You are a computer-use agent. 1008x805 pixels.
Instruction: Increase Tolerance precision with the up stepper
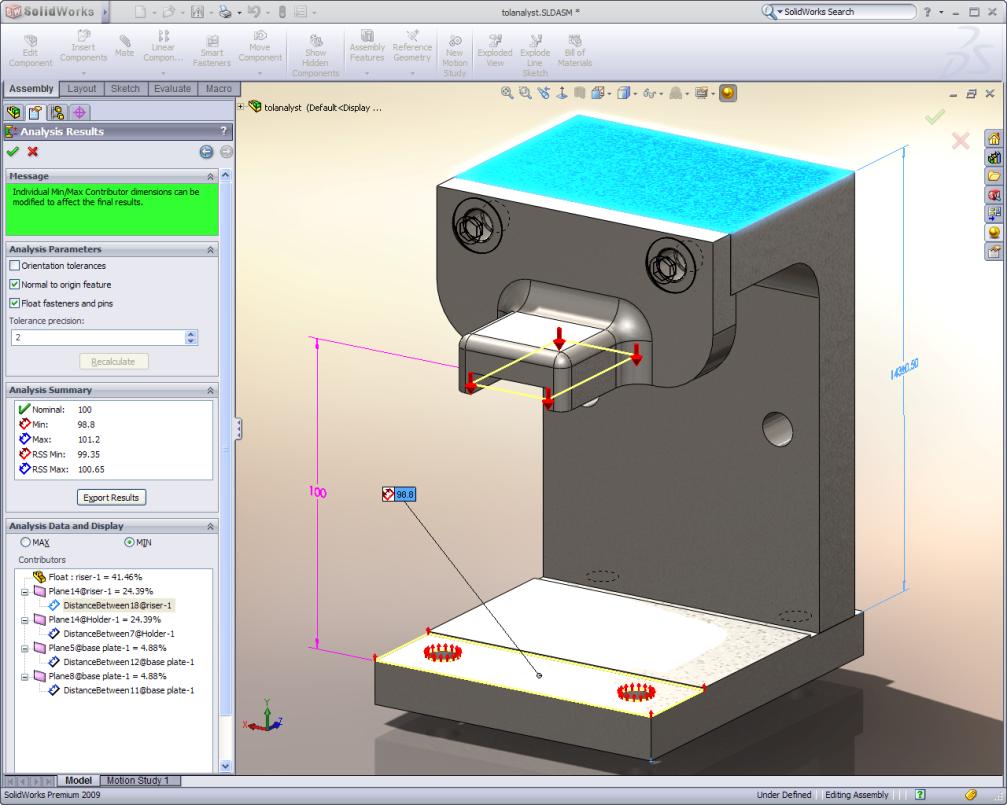191,334
